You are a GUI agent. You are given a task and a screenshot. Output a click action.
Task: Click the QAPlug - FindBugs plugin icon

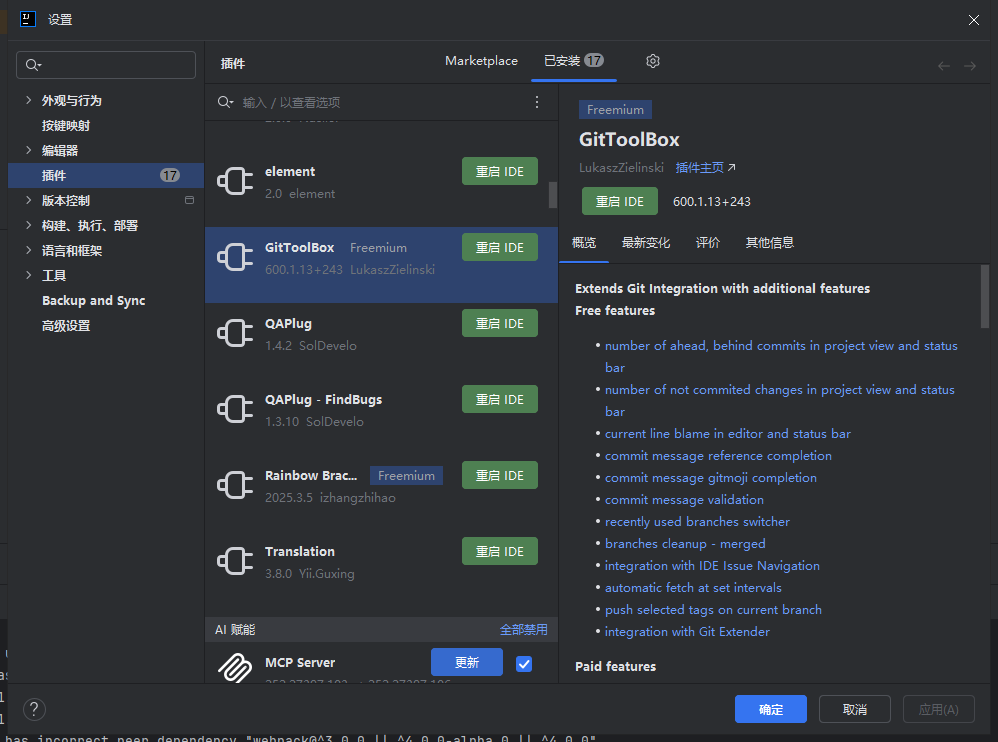(235, 409)
